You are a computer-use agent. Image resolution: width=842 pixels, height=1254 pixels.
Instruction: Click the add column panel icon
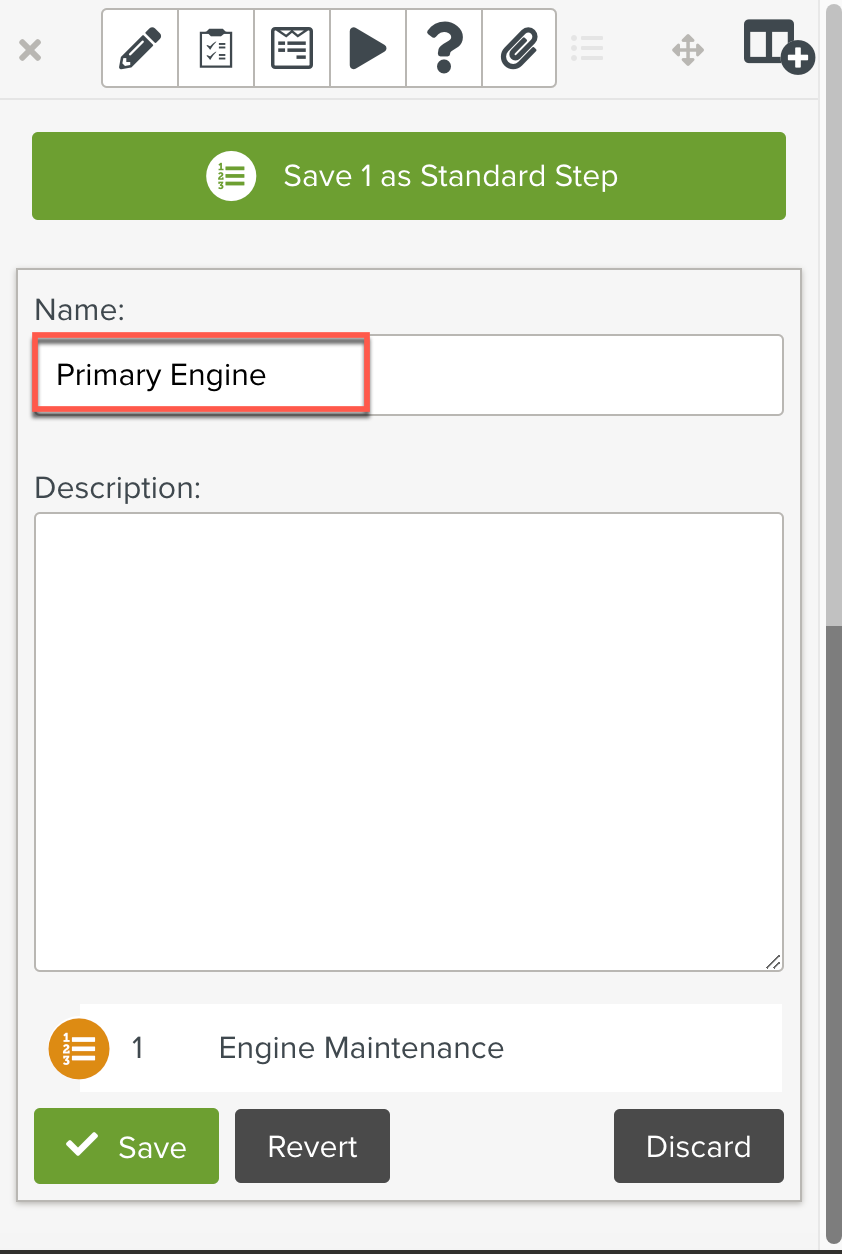pos(778,47)
